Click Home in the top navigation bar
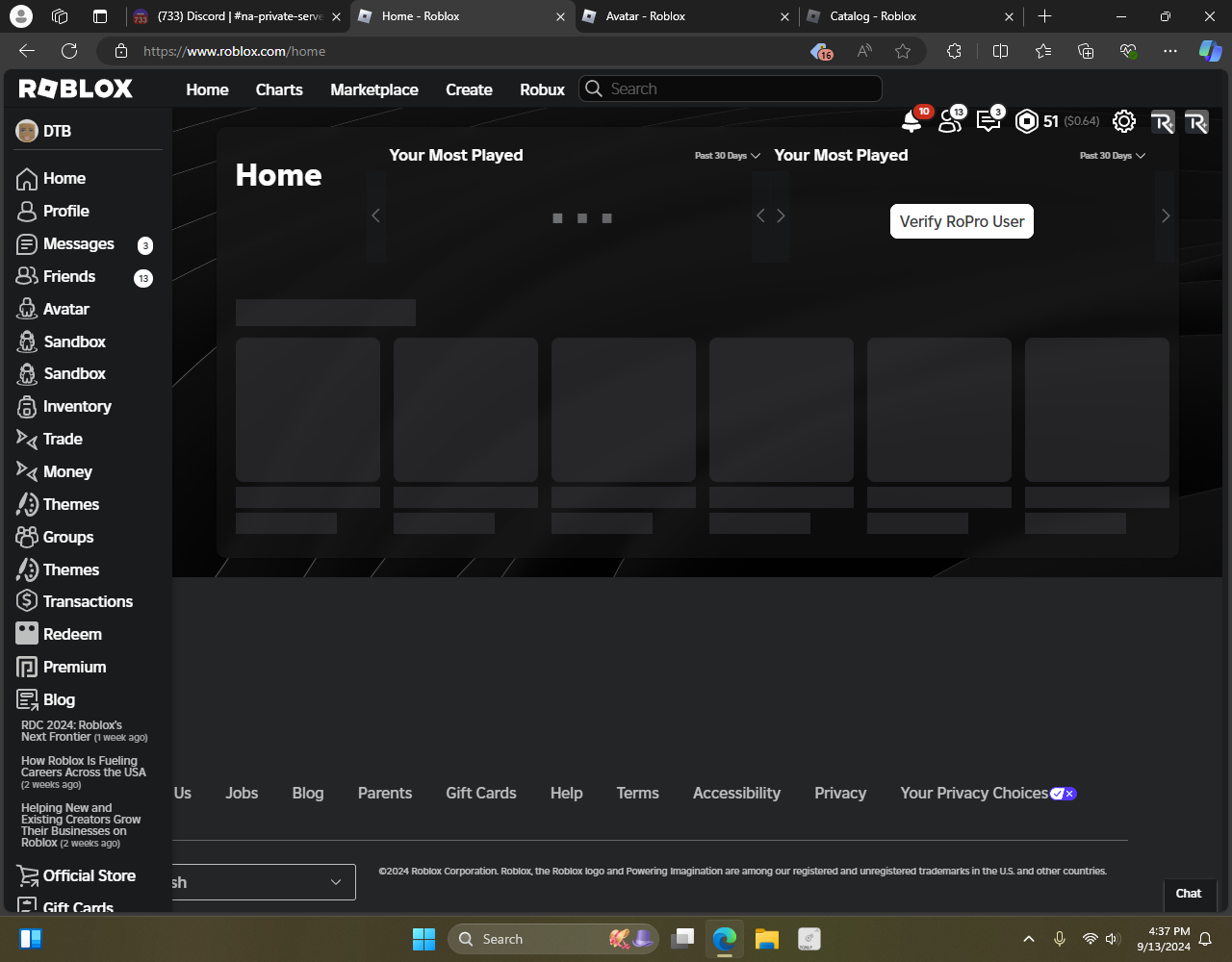Viewport: 1232px width, 962px height. pyautogui.click(x=207, y=89)
